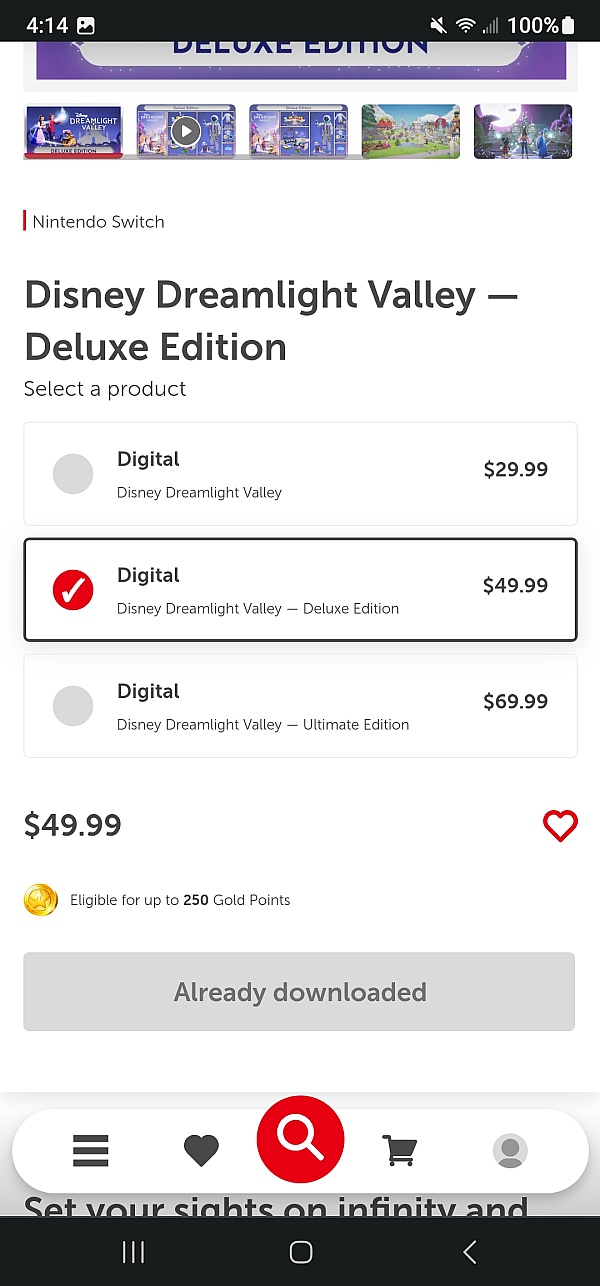
Task: Click the Gold Points coin icon
Action: 41,900
